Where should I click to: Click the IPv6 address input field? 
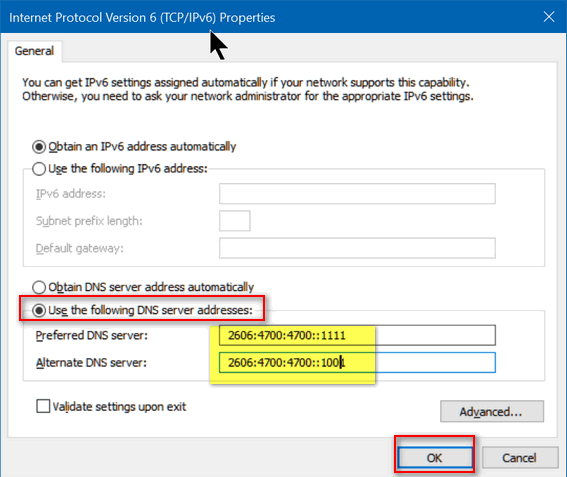coord(357,193)
